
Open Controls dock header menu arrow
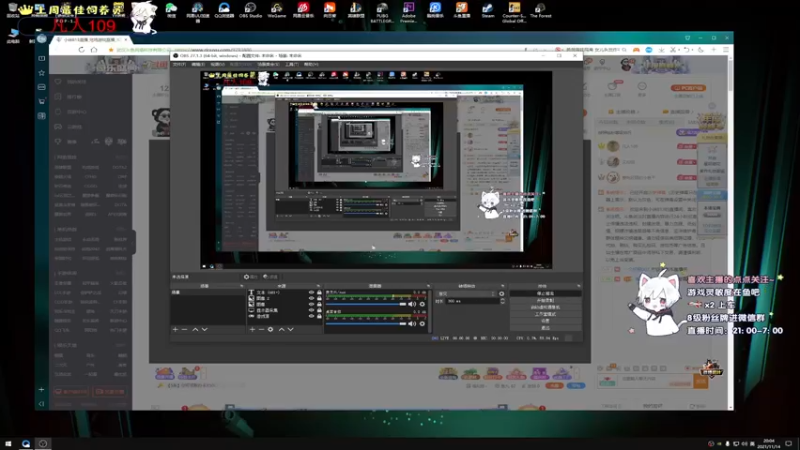coord(579,286)
